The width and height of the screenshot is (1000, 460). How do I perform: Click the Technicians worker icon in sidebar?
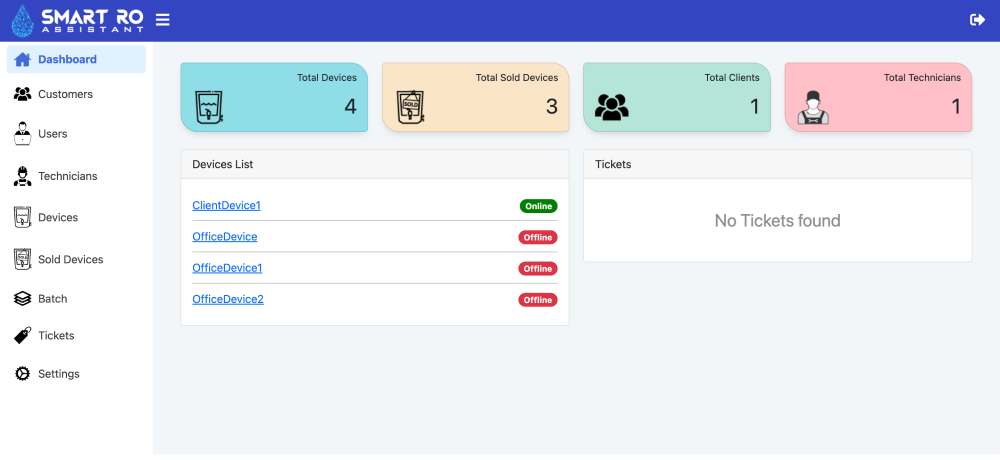(22, 176)
